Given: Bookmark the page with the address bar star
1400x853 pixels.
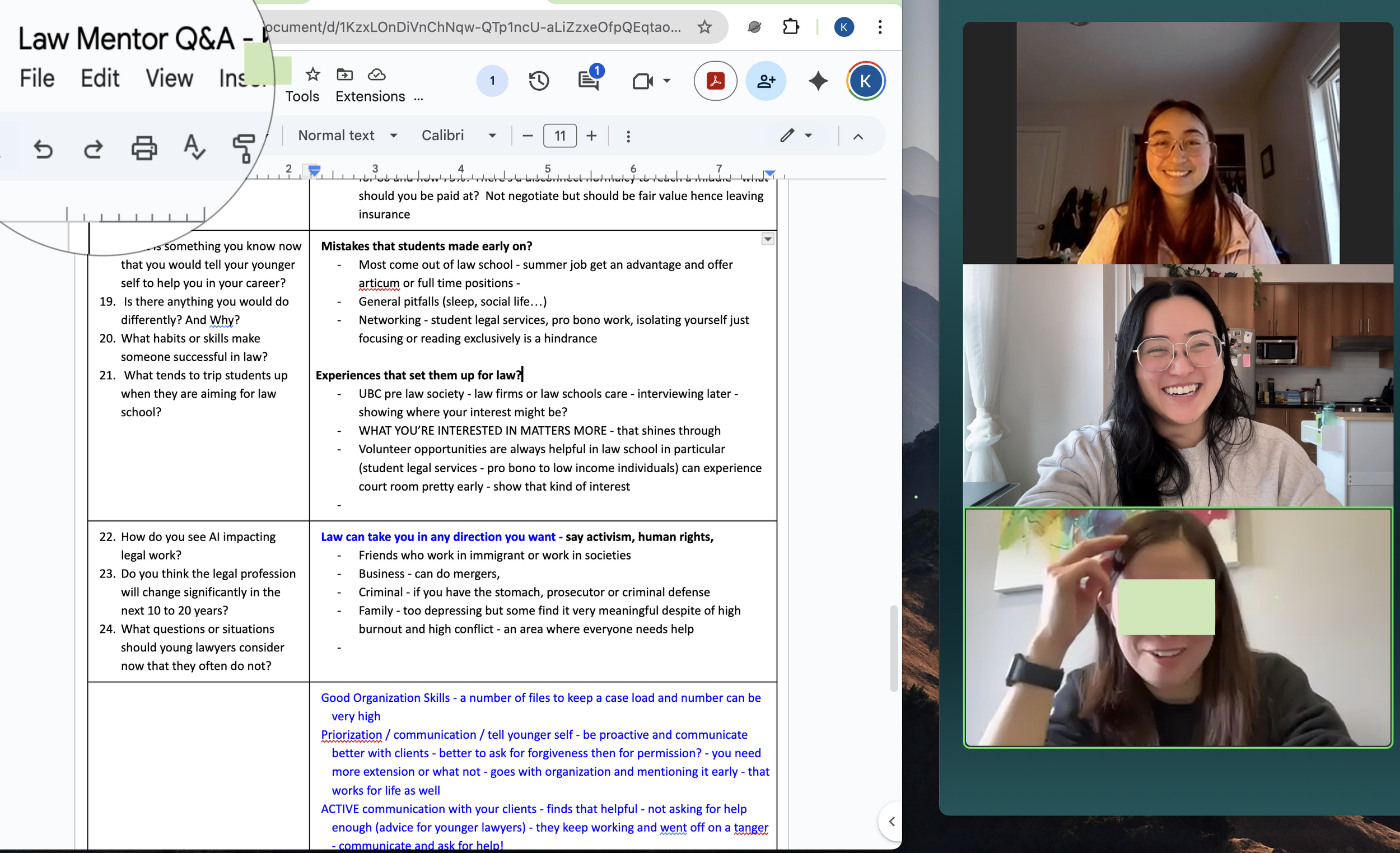Looking at the screenshot, I should (704, 27).
